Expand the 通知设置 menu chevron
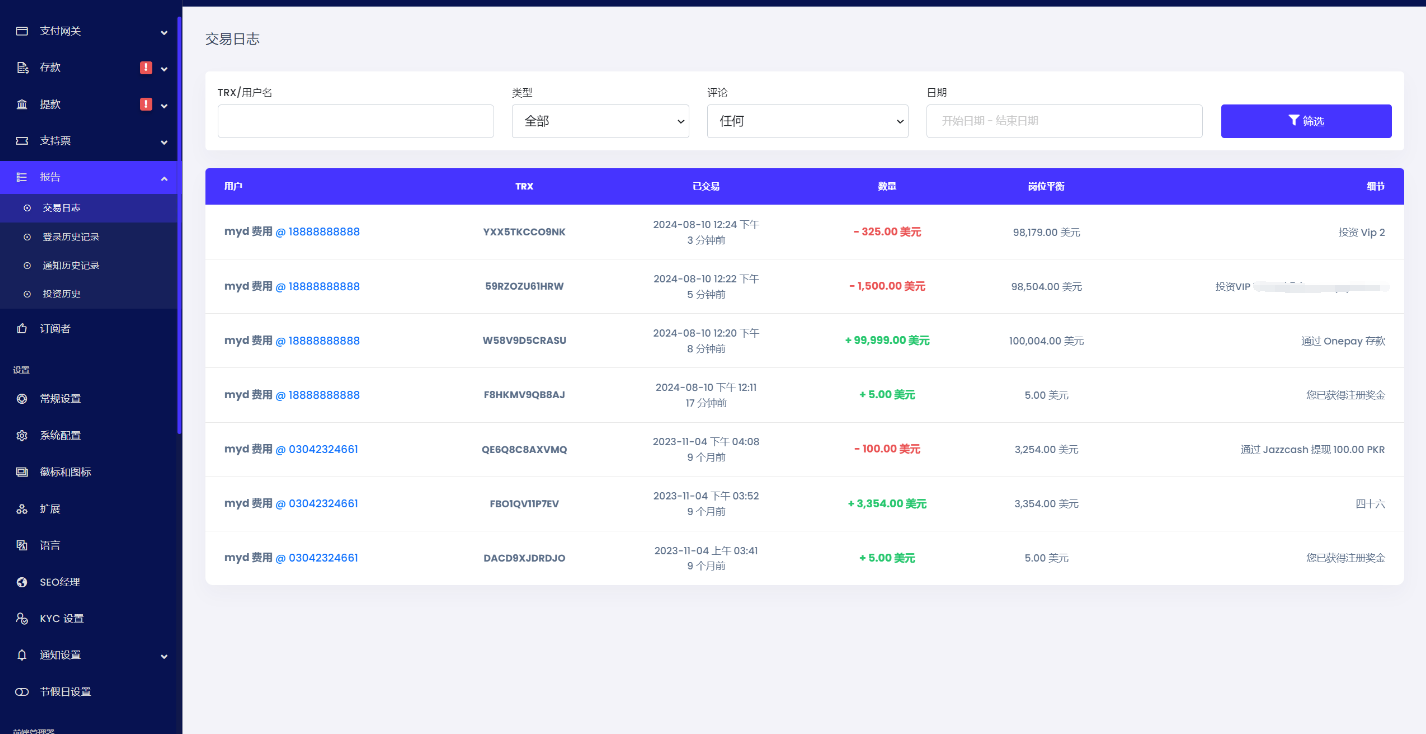The height and width of the screenshot is (734, 1426). pyautogui.click(x=164, y=656)
